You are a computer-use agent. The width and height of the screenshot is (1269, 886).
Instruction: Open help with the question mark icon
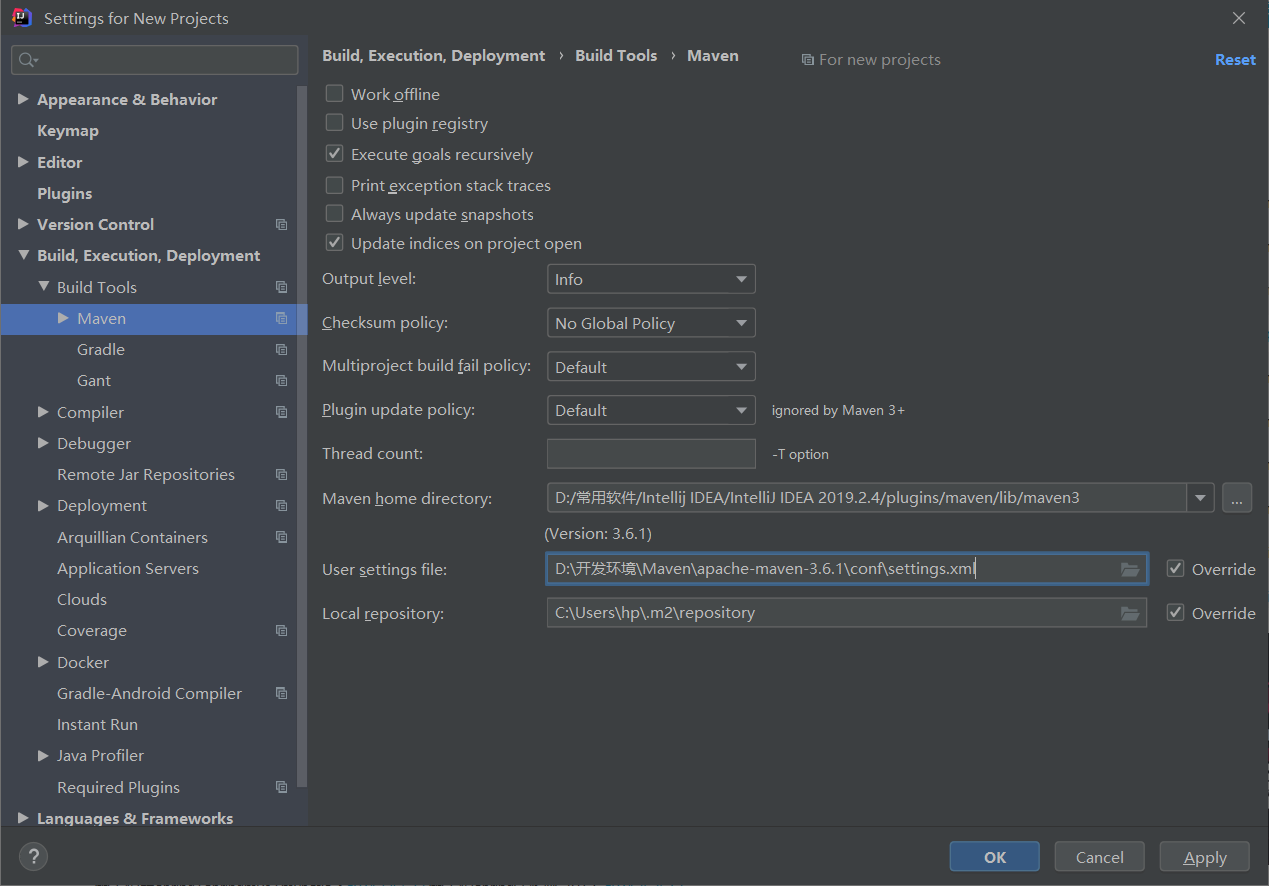(33, 857)
